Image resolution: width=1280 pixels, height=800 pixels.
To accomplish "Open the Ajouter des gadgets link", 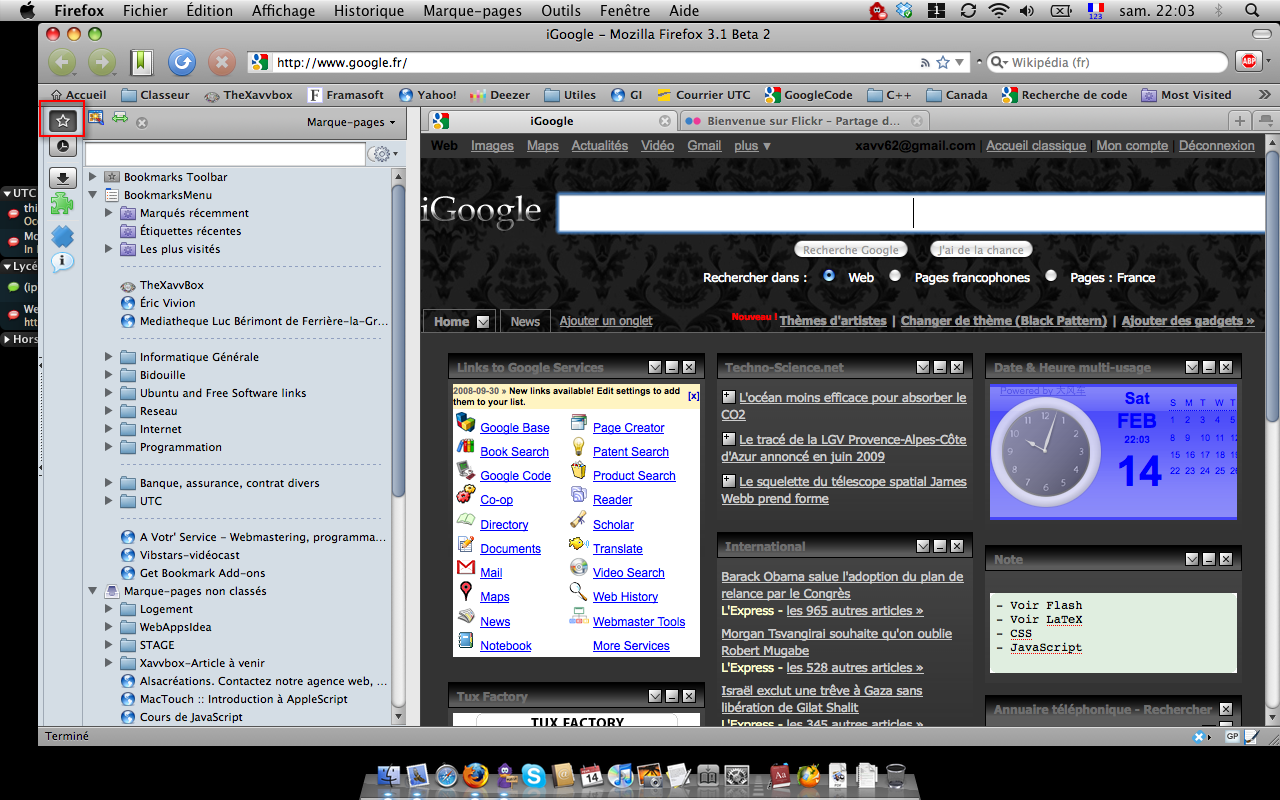I will point(1188,321).
